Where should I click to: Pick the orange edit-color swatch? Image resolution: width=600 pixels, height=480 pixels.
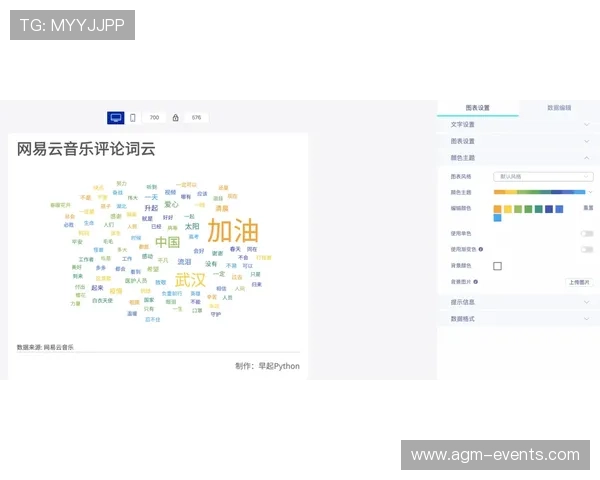point(497,209)
